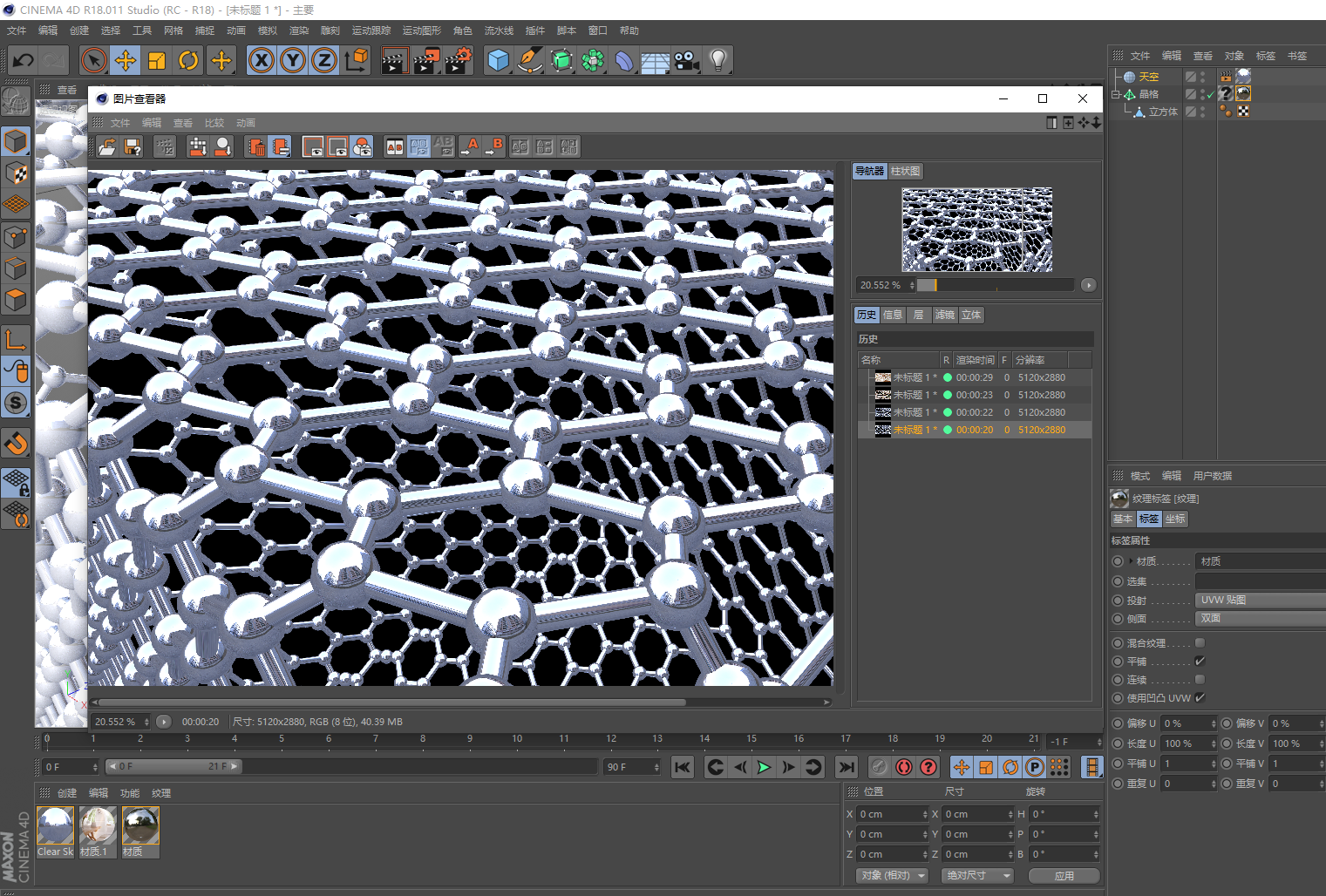Set image as A in comparison
The image size is (1326, 896).
pyautogui.click(x=470, y=146)
